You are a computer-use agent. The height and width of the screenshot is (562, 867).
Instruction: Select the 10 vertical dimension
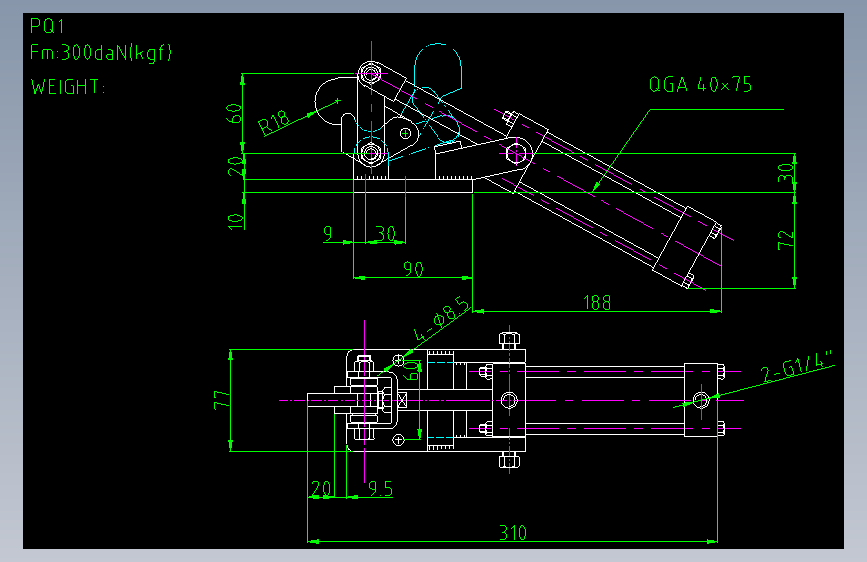tap(236, 221)
